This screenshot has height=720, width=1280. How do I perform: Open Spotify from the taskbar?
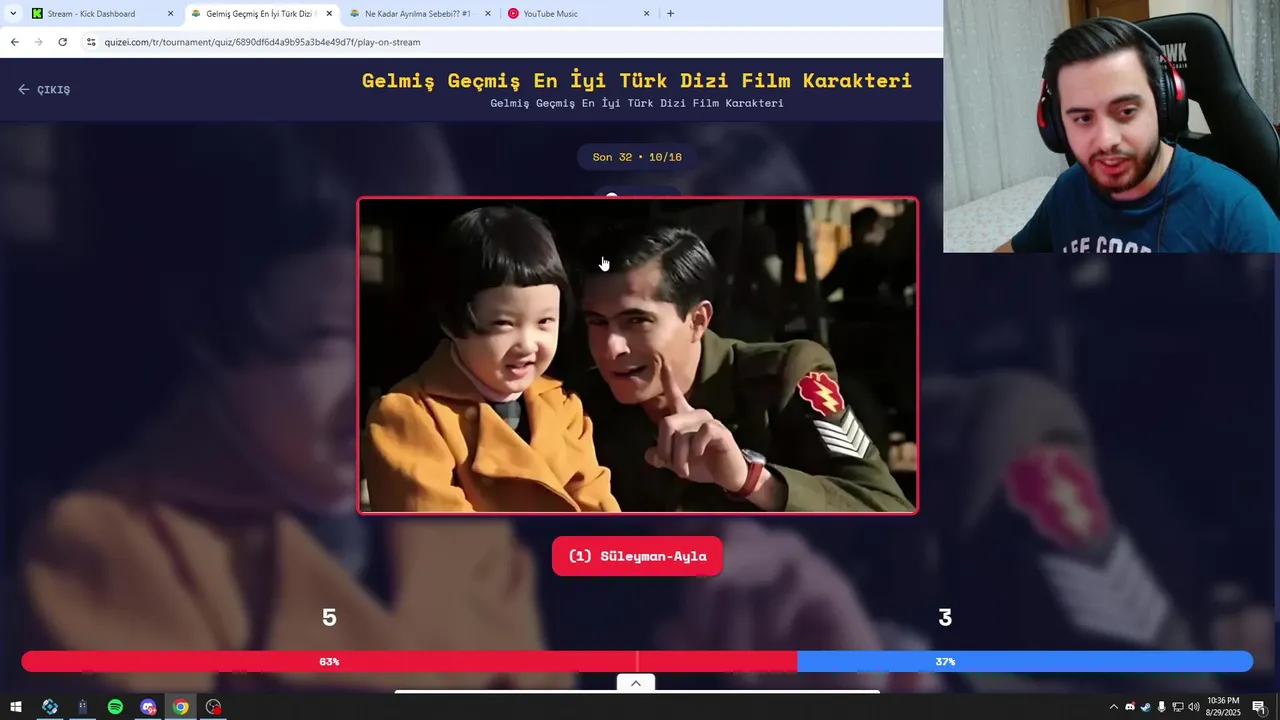tap(115, 707)
